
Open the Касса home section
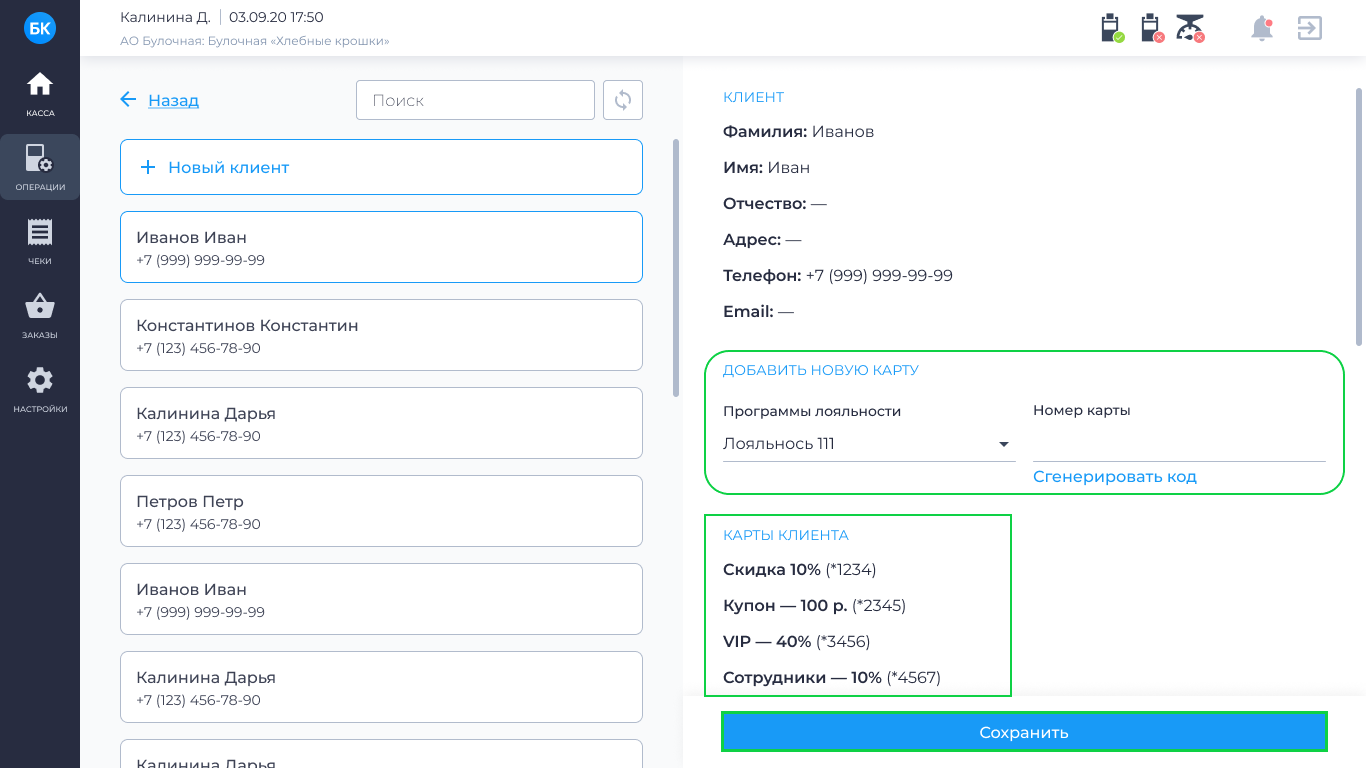tap(40, 94)
